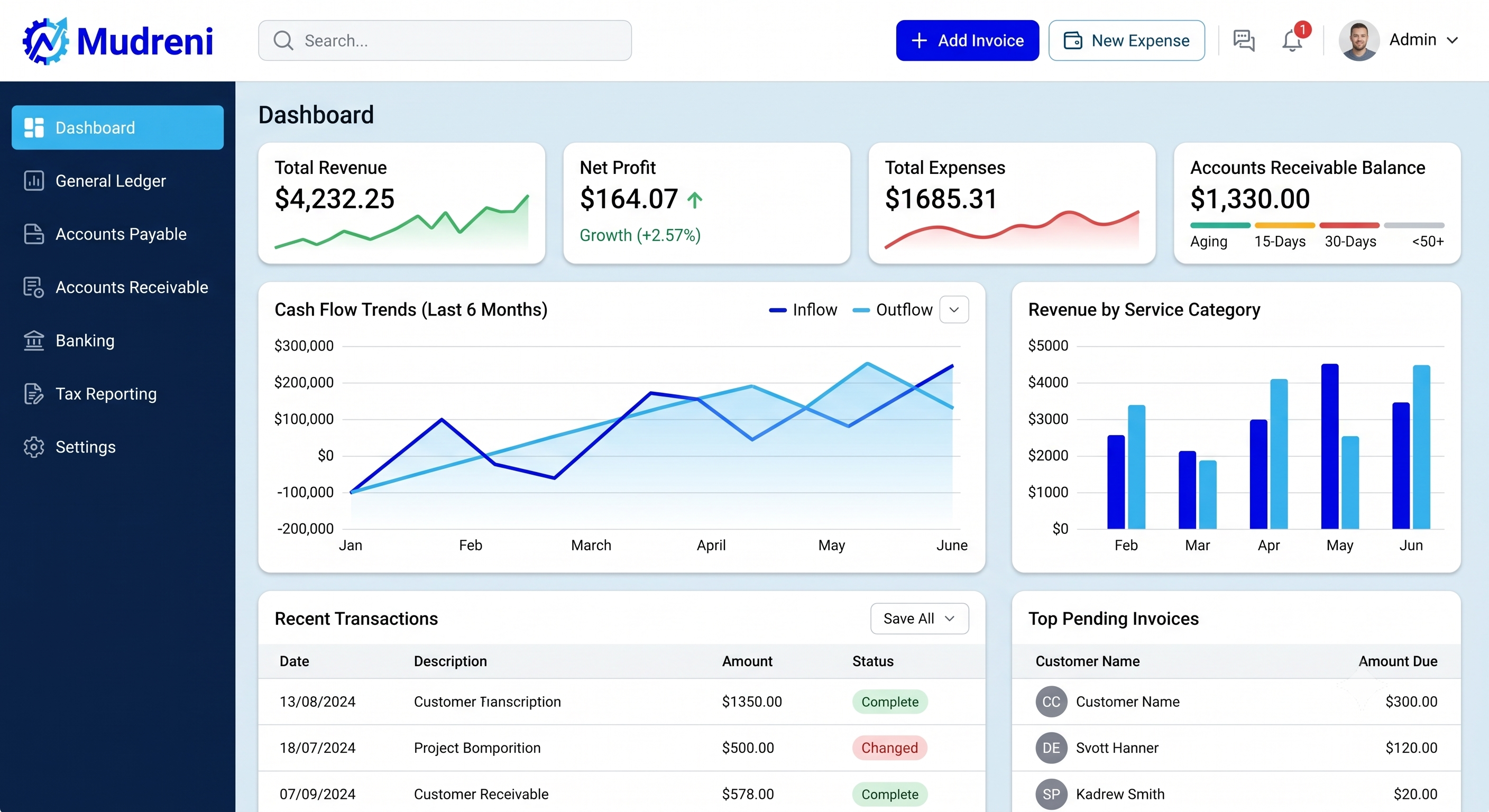The height and width of the screenshot is (812, 1489).
Task: Click the New Expense button
Action: [1127, 41]
